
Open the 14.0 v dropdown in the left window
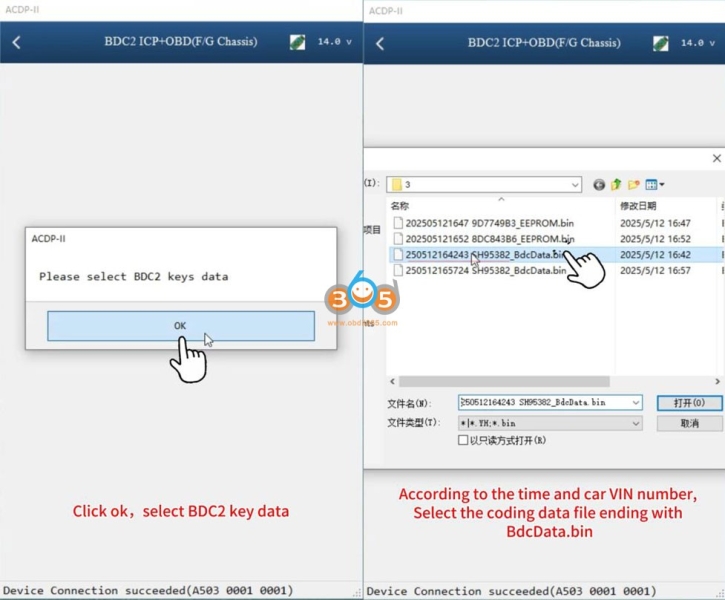click(x=335, y=42)
